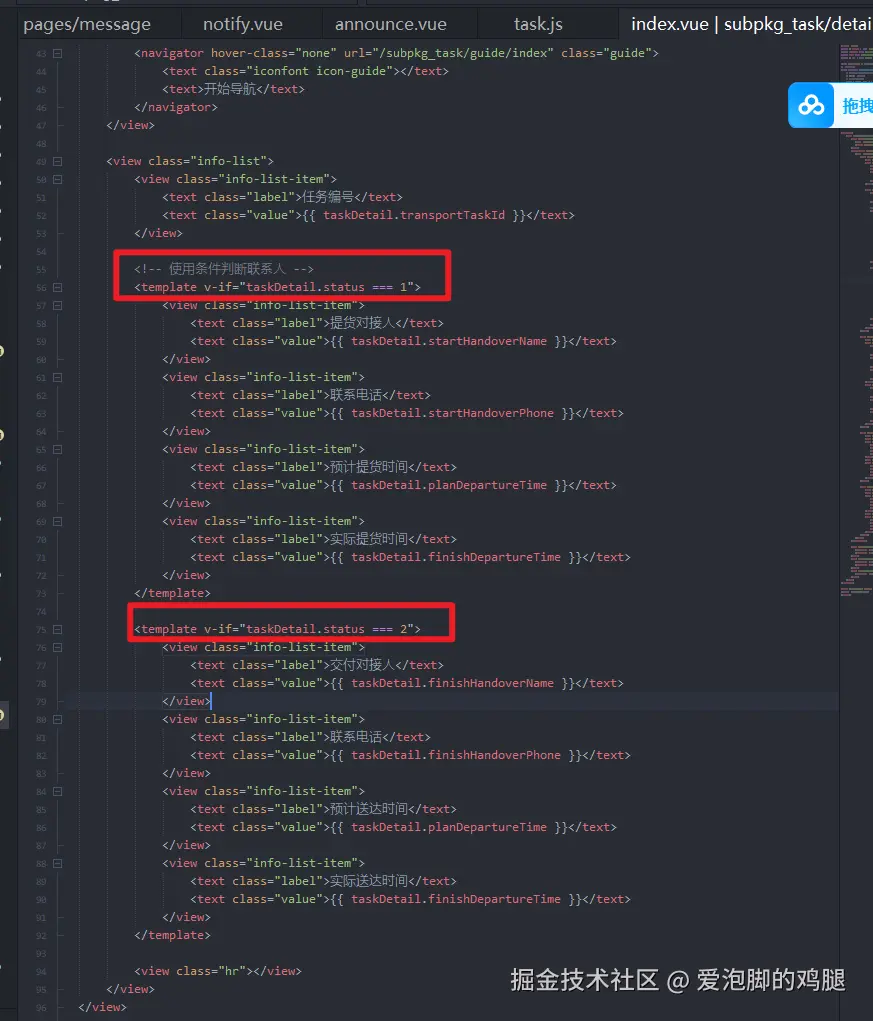The width and height of the screenshot is (873, 1021).
Task: Click the 预计提货时间 label text
Action: click(368, 467)
